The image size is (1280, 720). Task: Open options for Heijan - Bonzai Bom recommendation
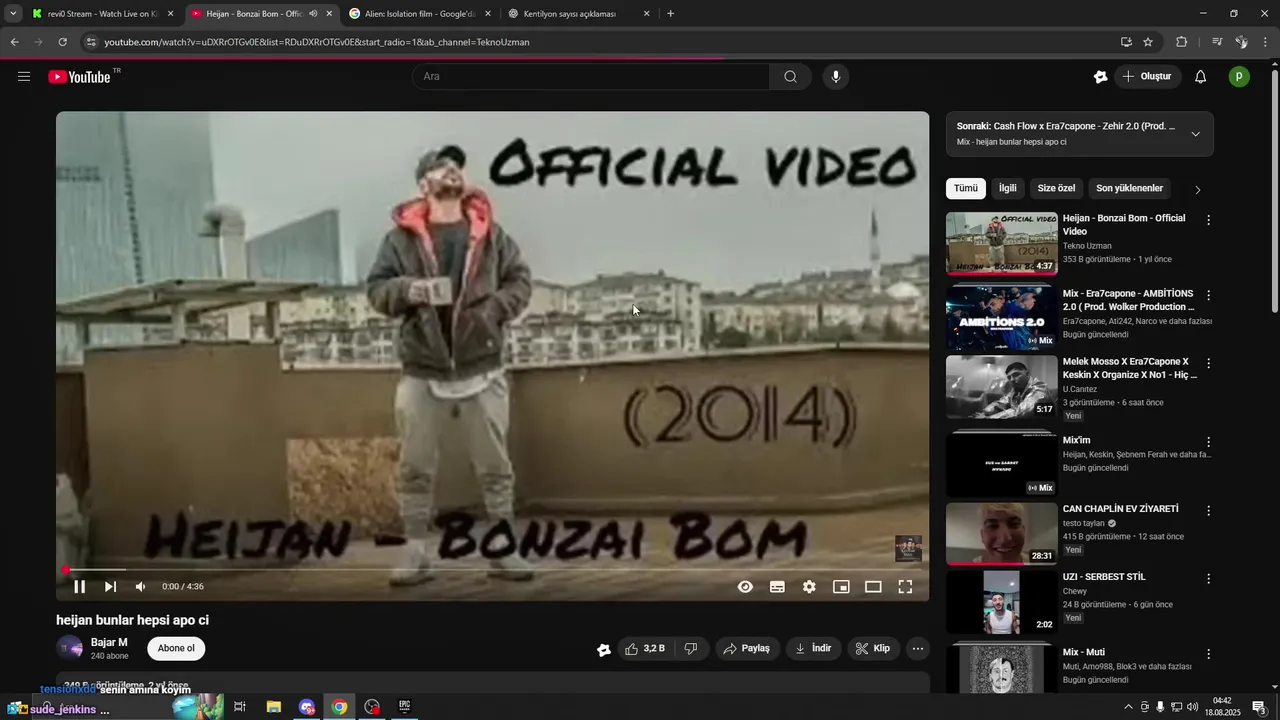click(1208, 220)
